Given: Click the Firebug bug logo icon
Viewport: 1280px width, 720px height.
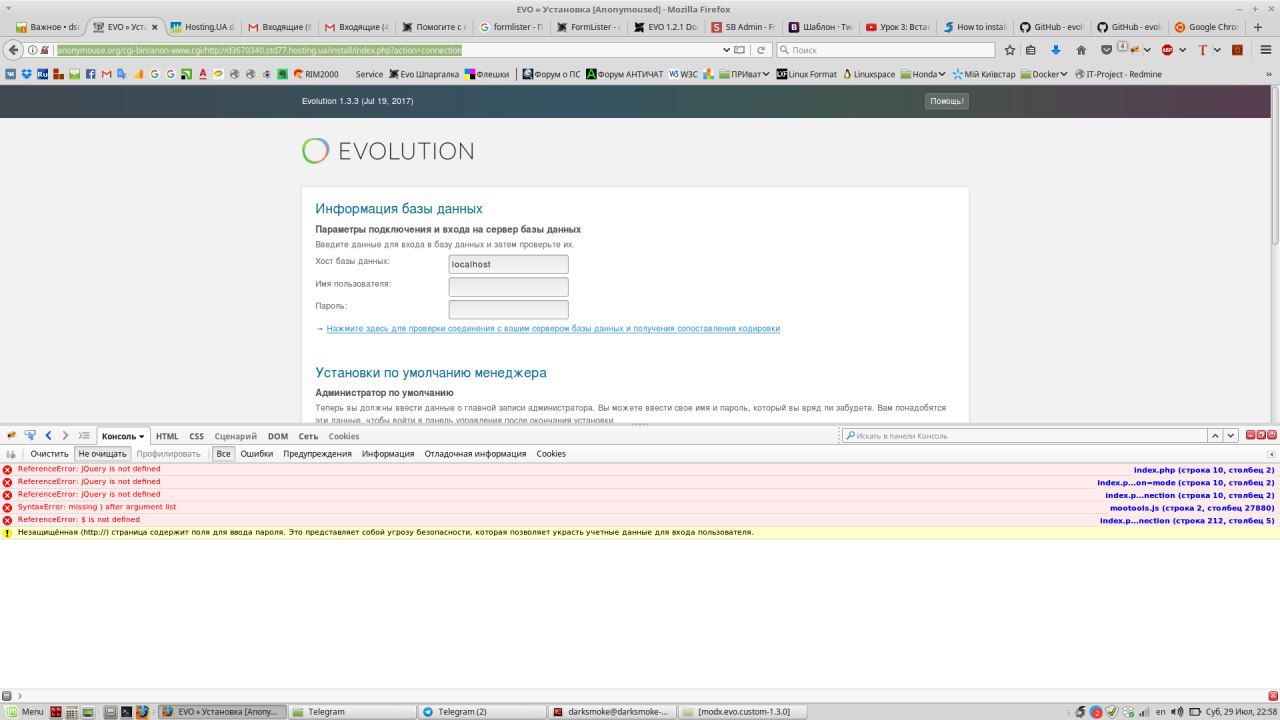Looking at the screenshot, I should (x=12, y=436).
